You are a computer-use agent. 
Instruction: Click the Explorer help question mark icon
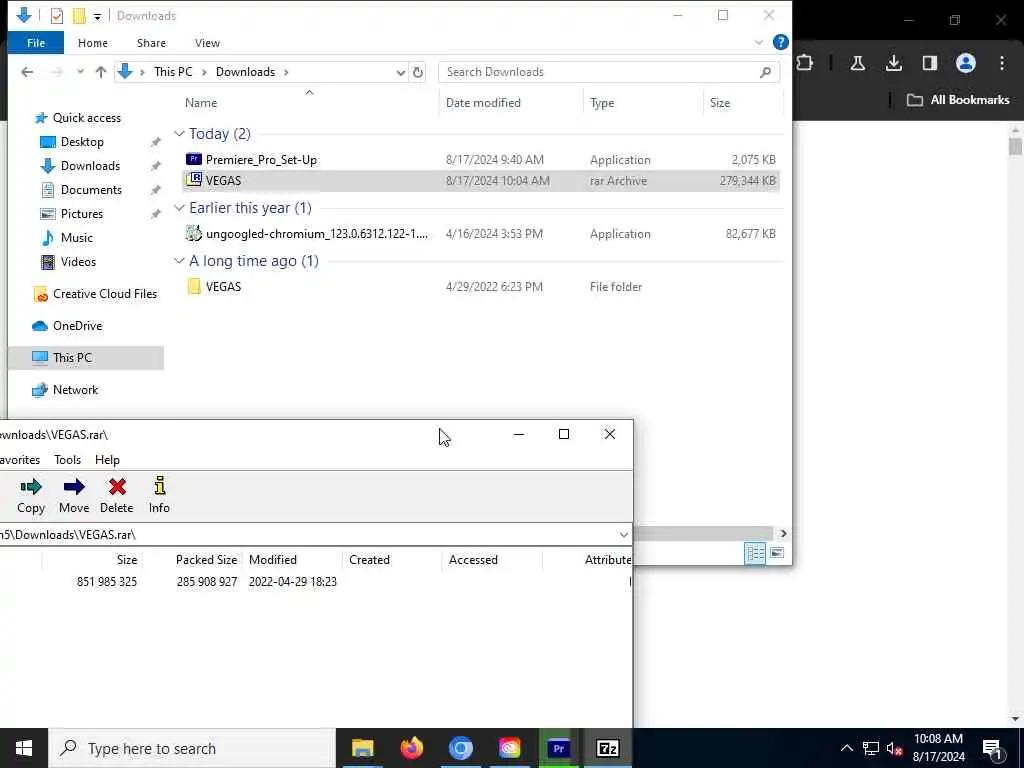[780, 42]
